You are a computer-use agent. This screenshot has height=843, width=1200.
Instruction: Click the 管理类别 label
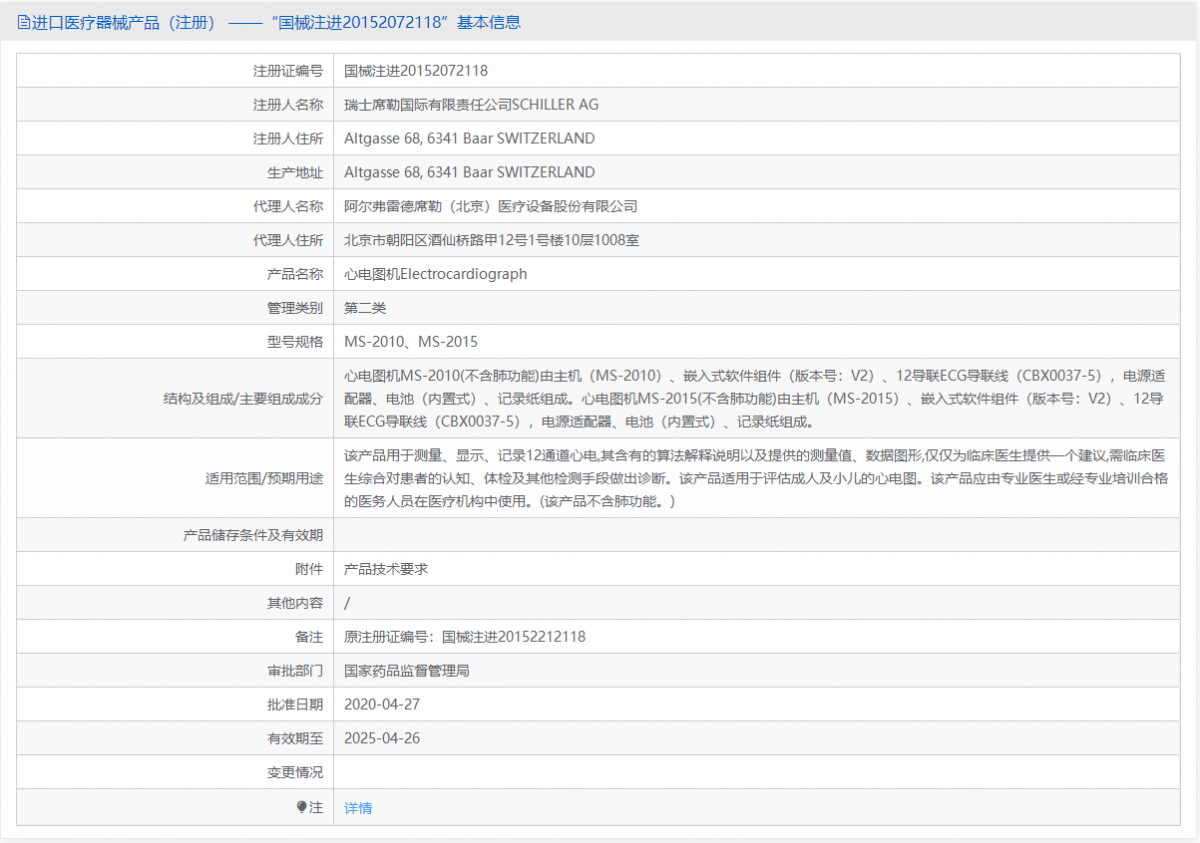point(295,307)
